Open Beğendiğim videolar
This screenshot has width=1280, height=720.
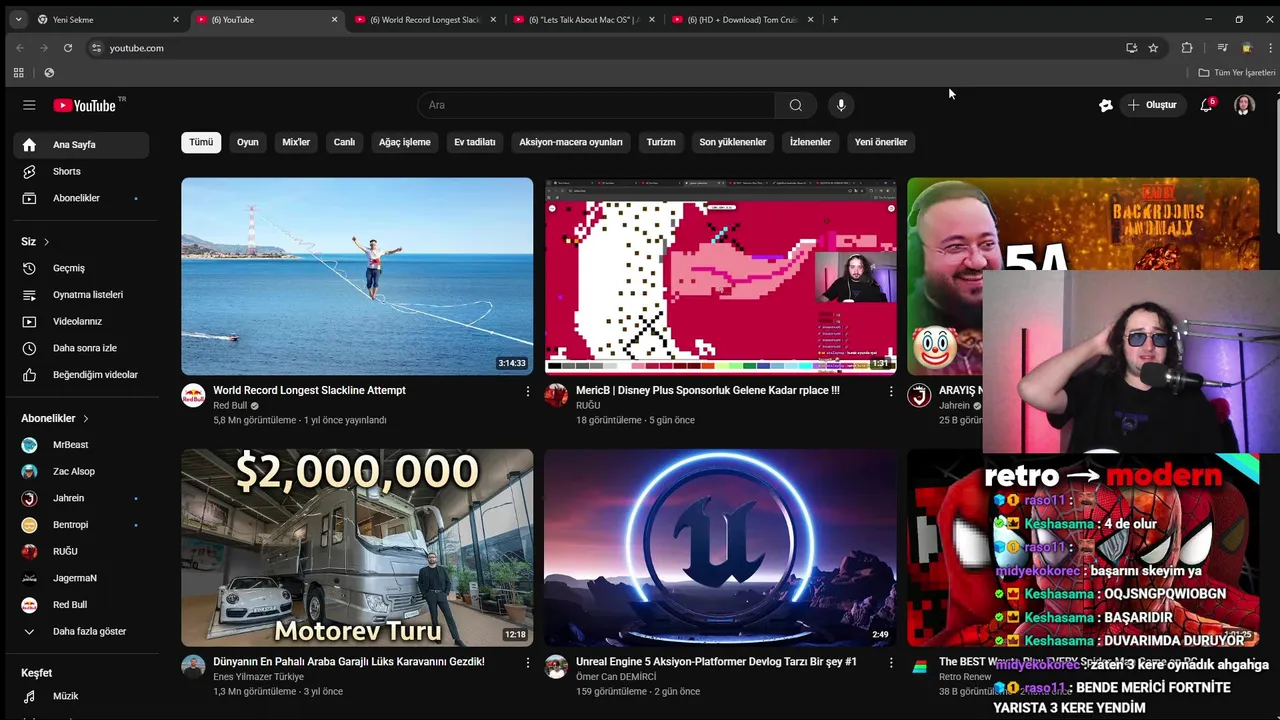81,375
